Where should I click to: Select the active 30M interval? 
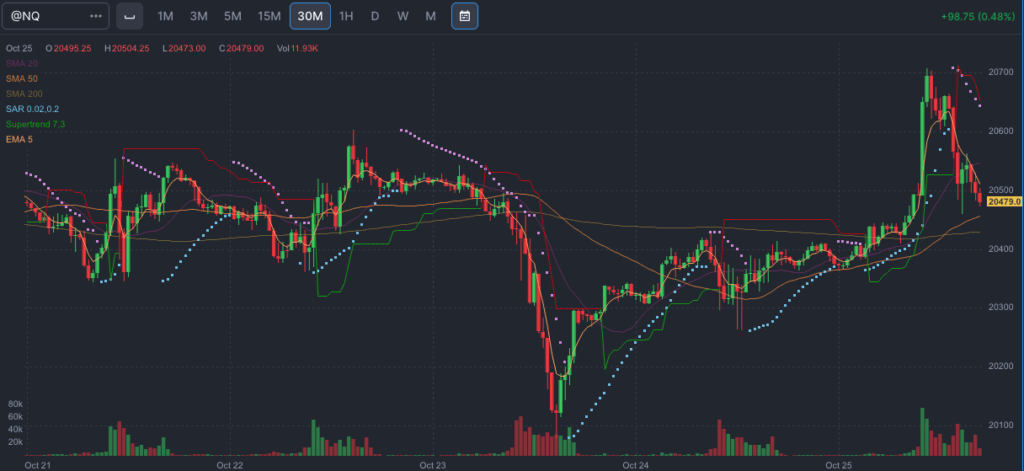pyautogui.click(x=308, y=16)
